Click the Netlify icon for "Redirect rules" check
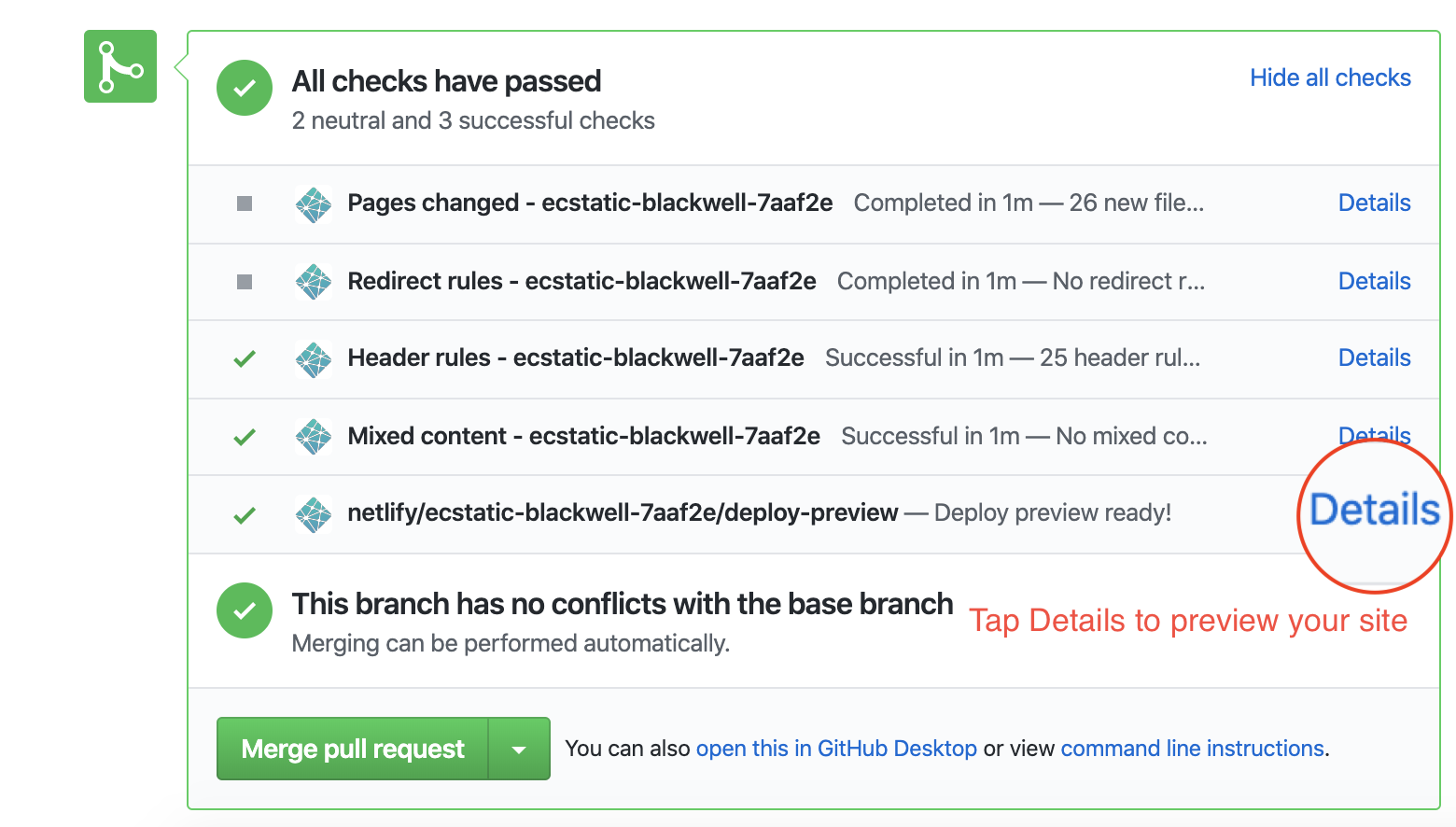The image size is (1456, 827). click(x=314, y=282)
